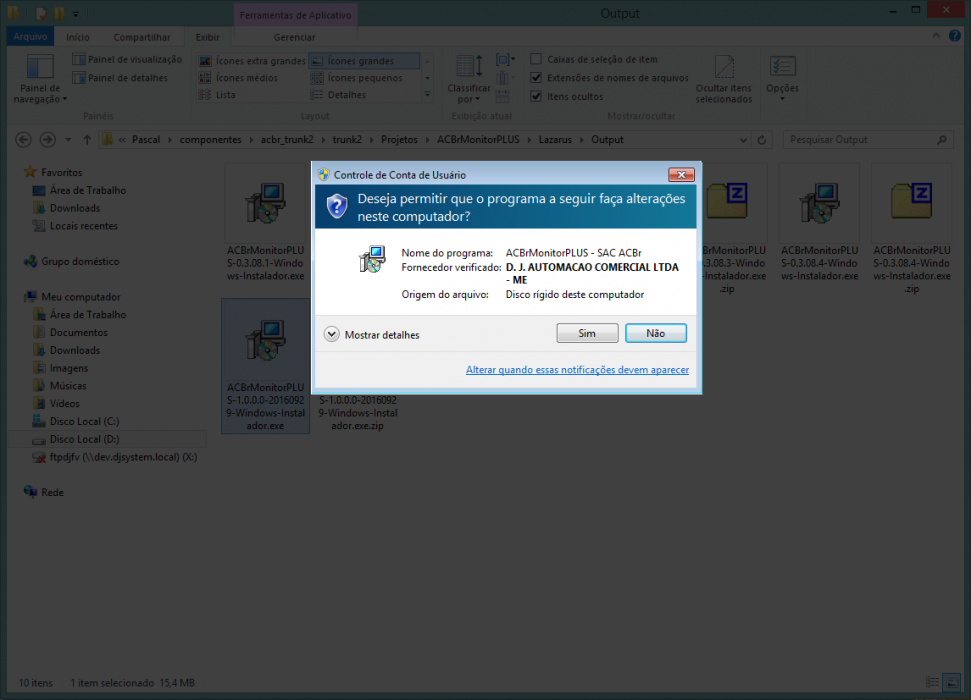Open the address bar history dropdown

(743, 140)
